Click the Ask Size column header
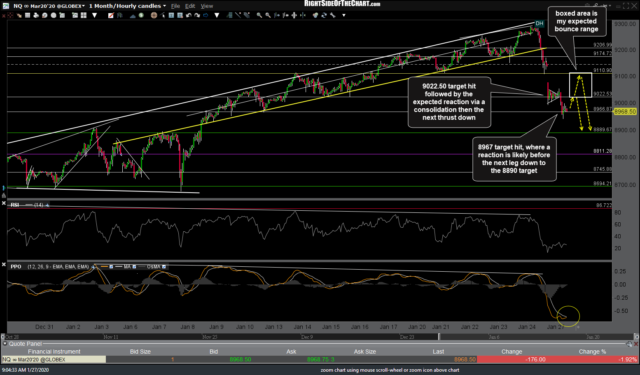 (364, 351)
